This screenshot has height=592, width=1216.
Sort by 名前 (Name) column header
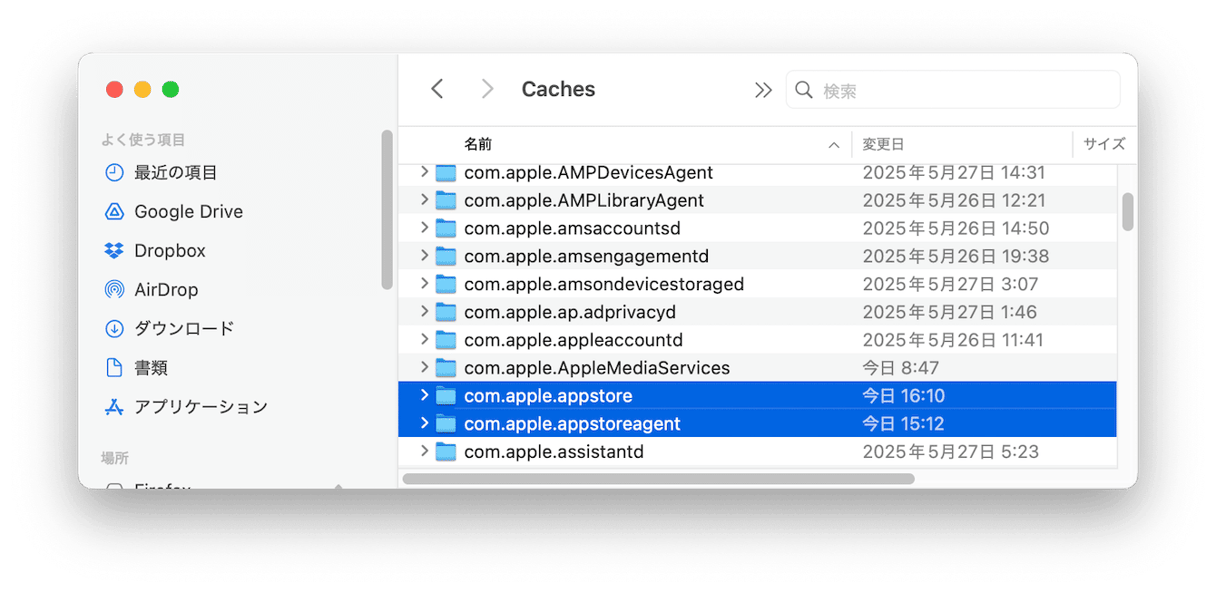pos(478,145)
